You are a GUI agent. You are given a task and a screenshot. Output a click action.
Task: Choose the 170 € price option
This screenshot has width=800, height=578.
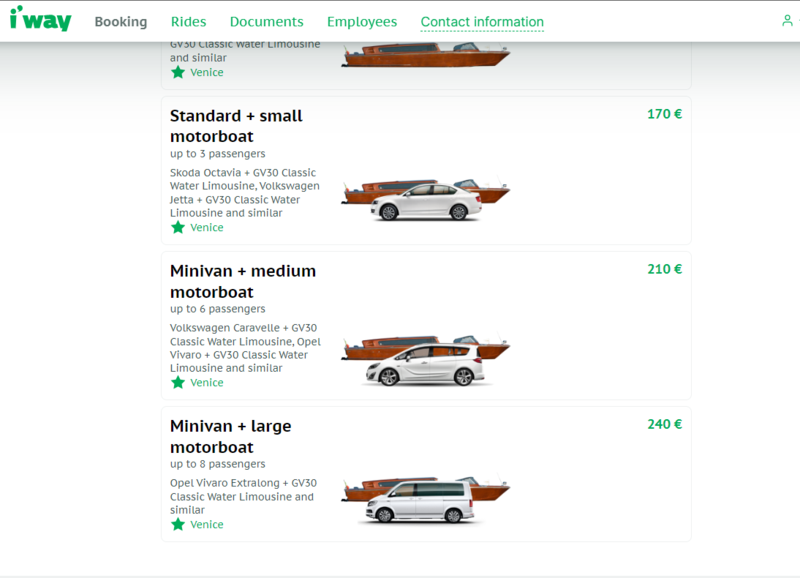pos(664,114)
